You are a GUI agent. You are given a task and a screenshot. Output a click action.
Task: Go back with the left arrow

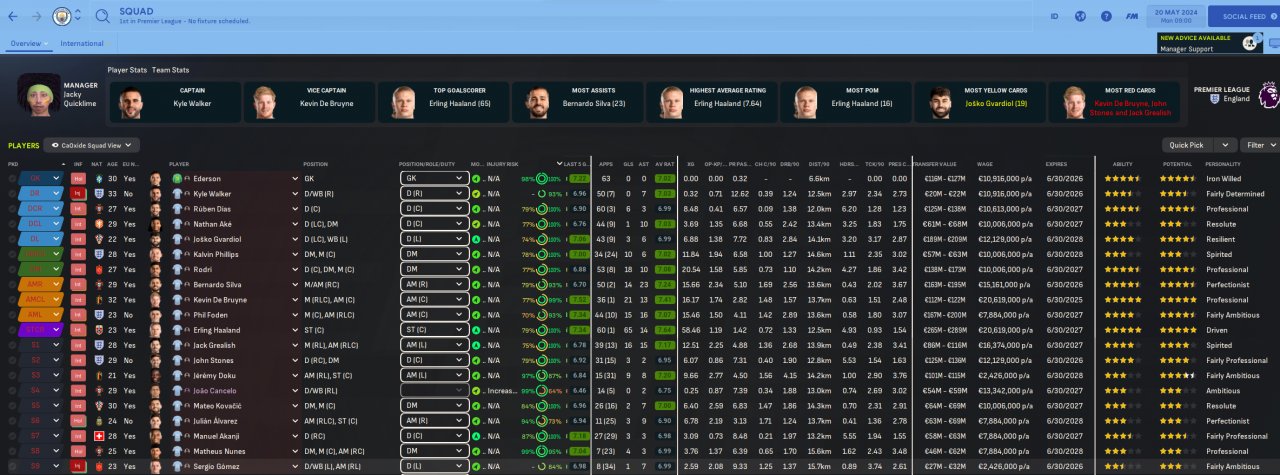pyautogui.click(x=13, y=16)
